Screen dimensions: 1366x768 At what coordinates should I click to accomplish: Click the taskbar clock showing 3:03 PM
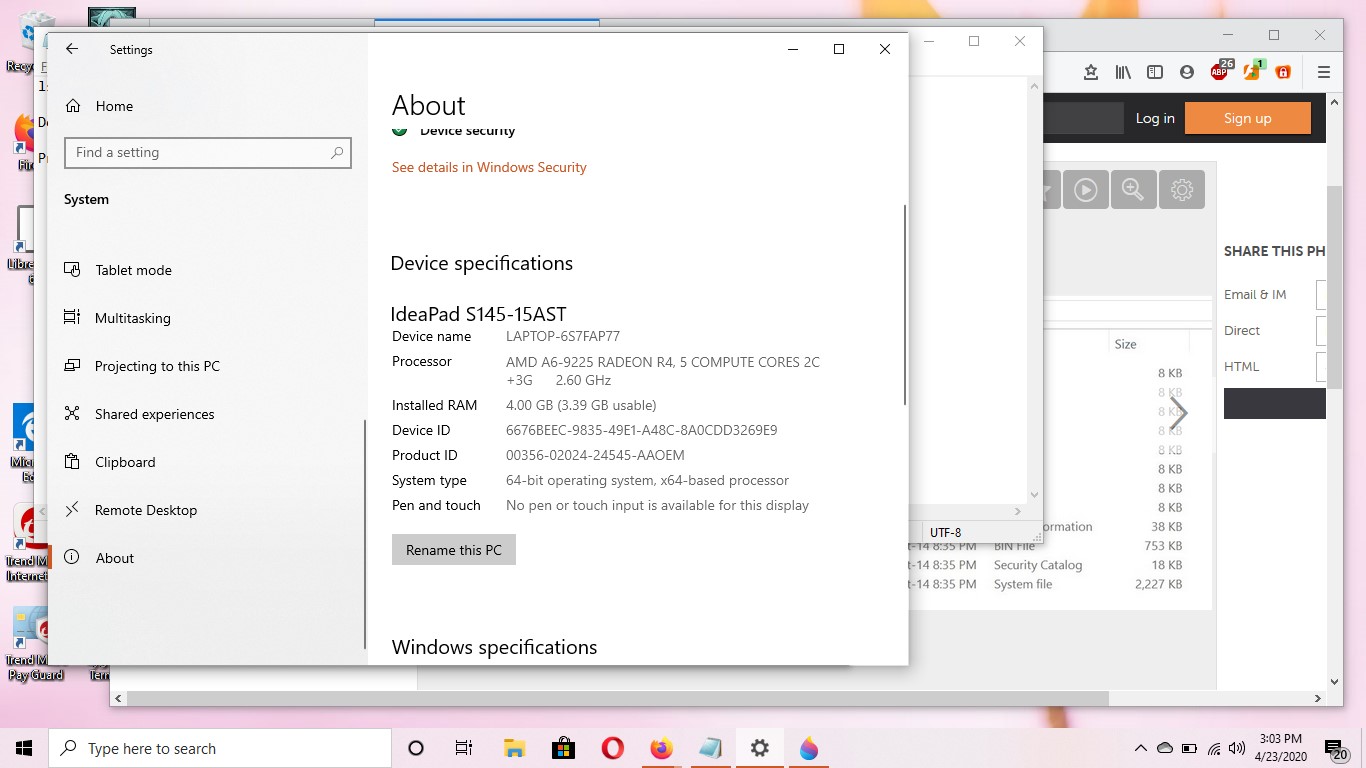[1281, 748]
